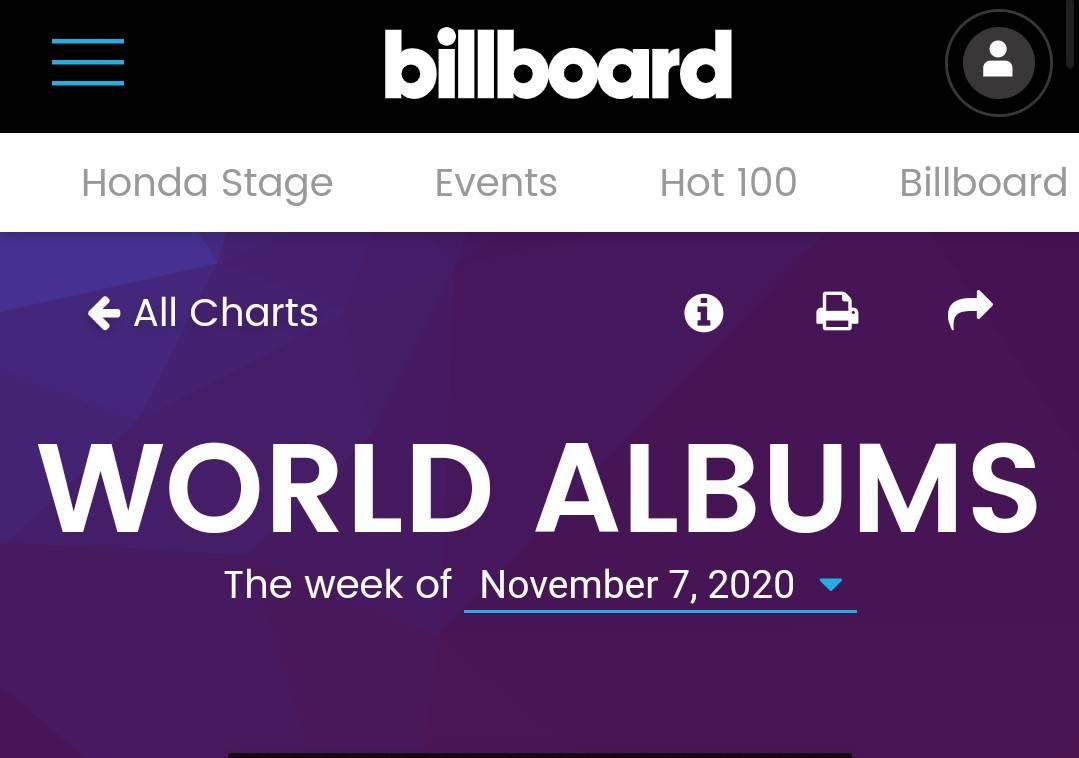Viewport: 1079px width, 758px height.
Task: Select the Hot 100 tab
Action: click(728, 183)
